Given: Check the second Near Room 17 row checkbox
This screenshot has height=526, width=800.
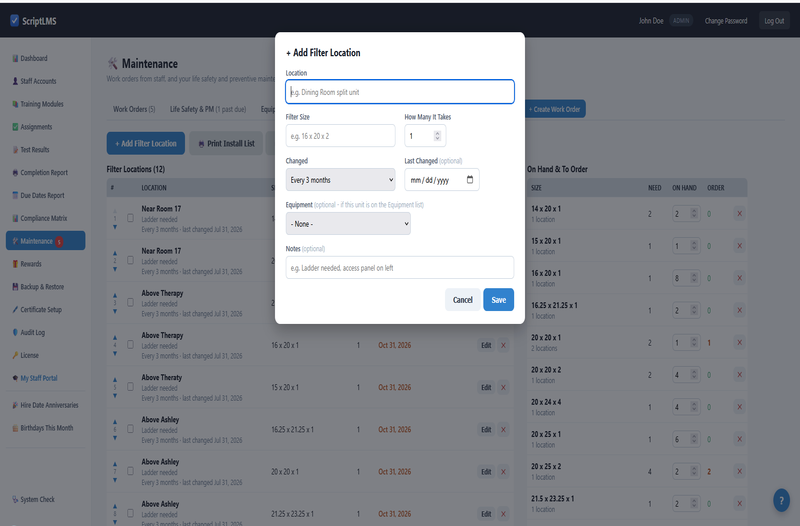Looking at the screenshot, I should point(131,260).
